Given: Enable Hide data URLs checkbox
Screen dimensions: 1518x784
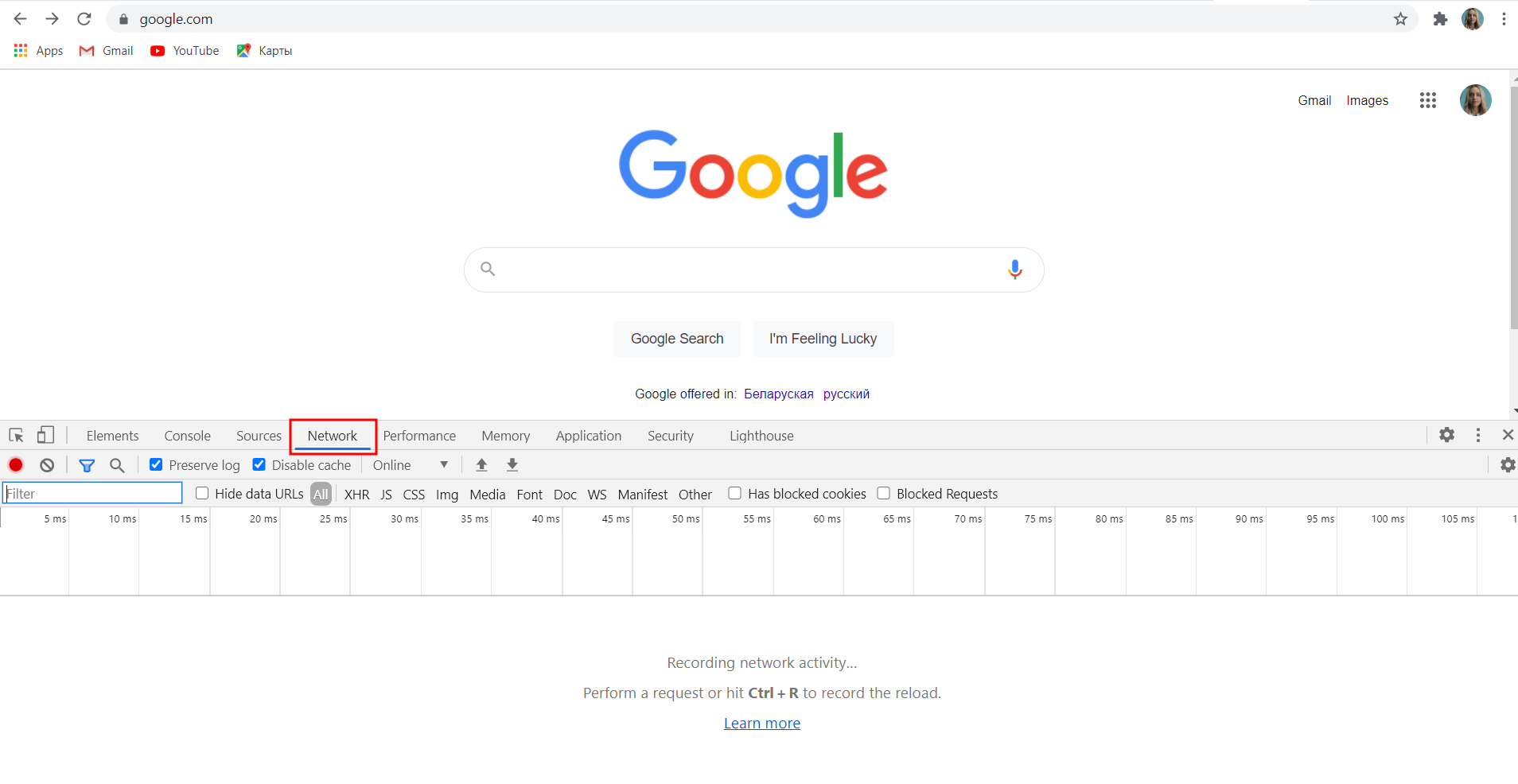Looking at the screenshot, I should coord(202,493).
